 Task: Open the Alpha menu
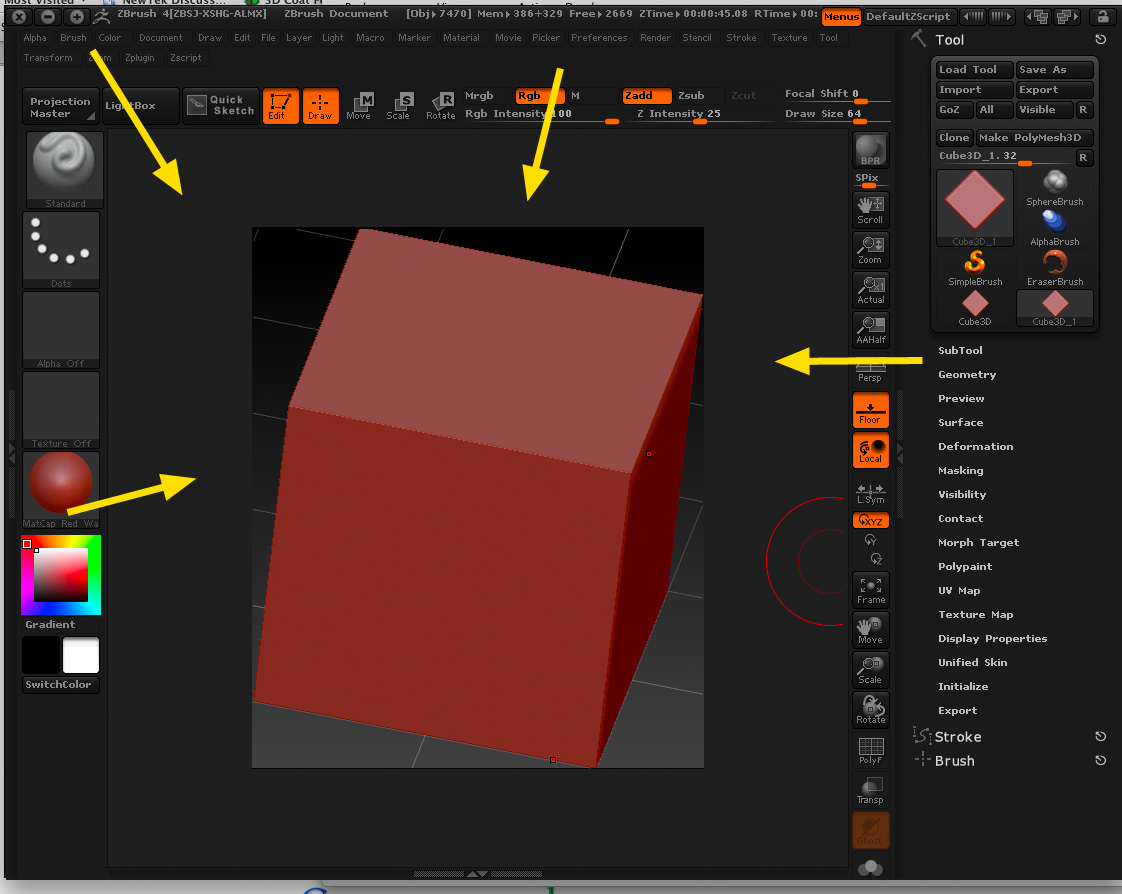pos(34,37)
